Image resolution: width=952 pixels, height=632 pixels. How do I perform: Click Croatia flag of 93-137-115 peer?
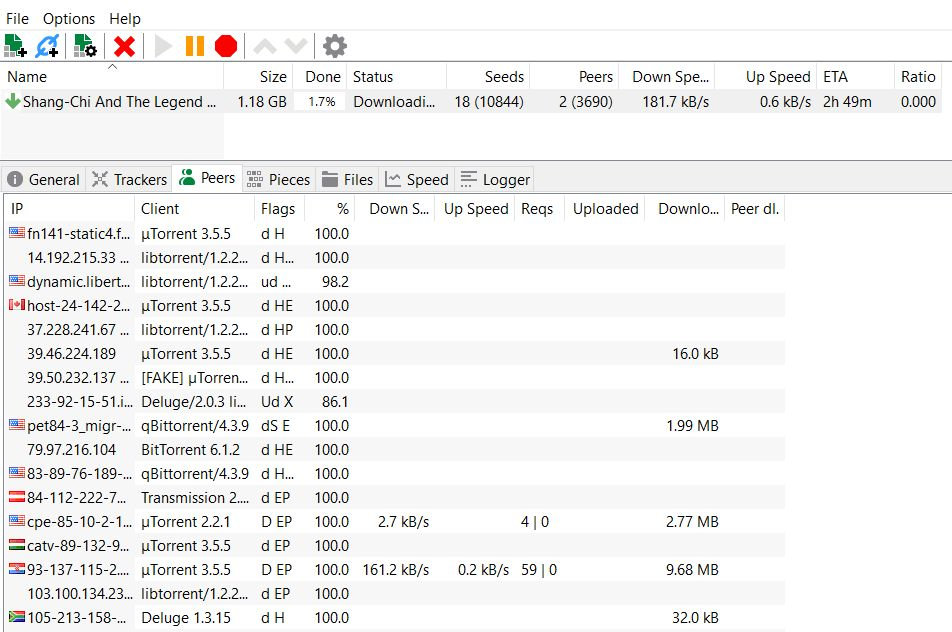tap(16, 569)
